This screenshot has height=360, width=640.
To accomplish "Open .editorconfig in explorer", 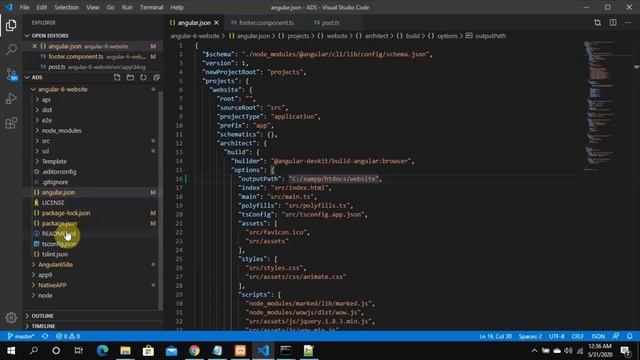I will pyautogui.click(x=59, y=172).
